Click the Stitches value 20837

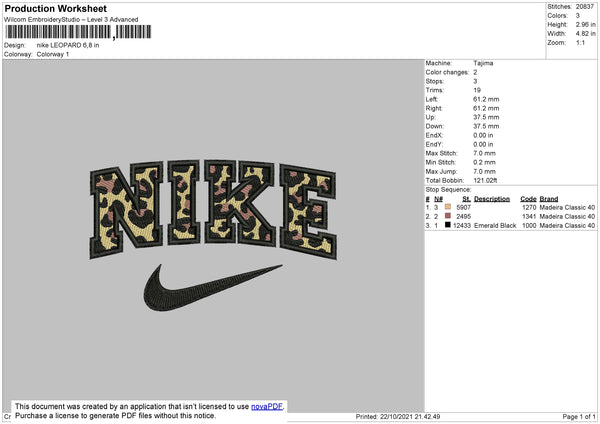585,7
